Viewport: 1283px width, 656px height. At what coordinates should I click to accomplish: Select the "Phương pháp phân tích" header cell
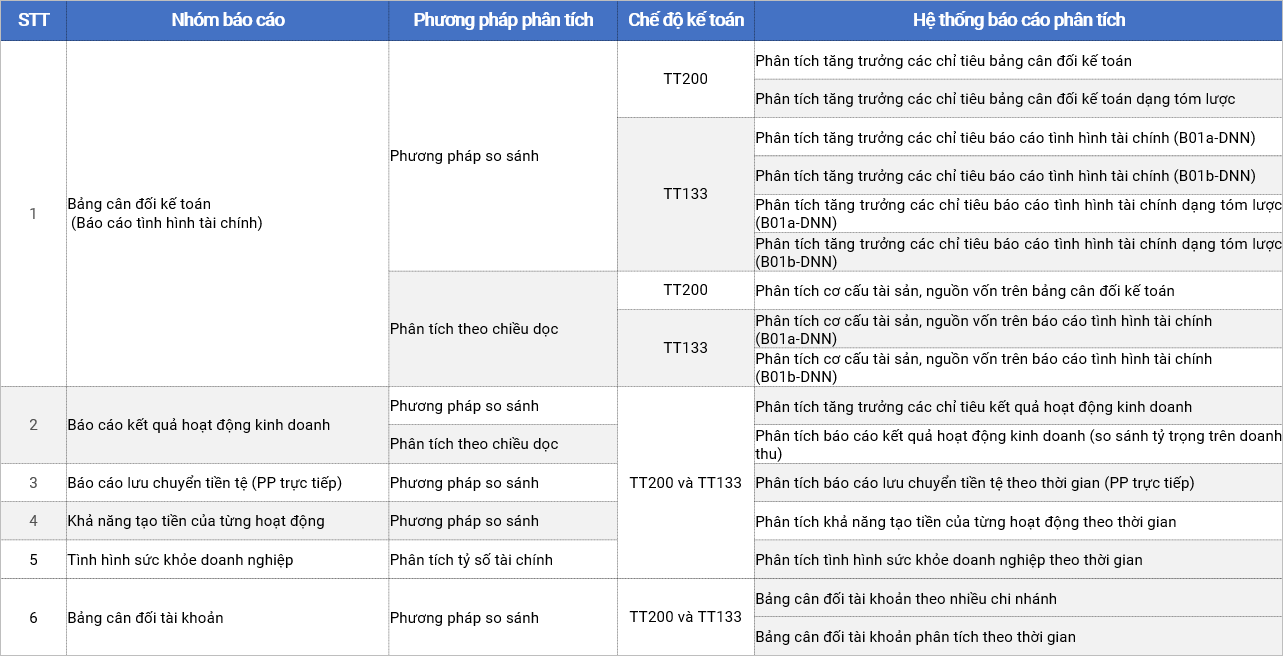coord(503,20)
